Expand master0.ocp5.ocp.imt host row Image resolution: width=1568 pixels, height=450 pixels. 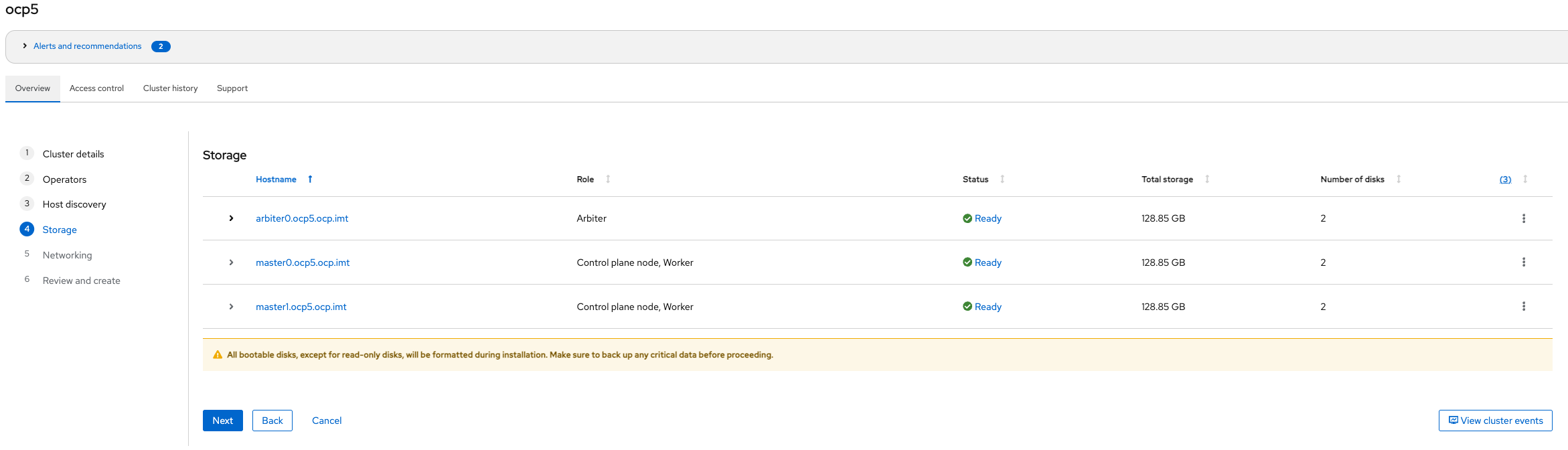[x=231, y=262]
